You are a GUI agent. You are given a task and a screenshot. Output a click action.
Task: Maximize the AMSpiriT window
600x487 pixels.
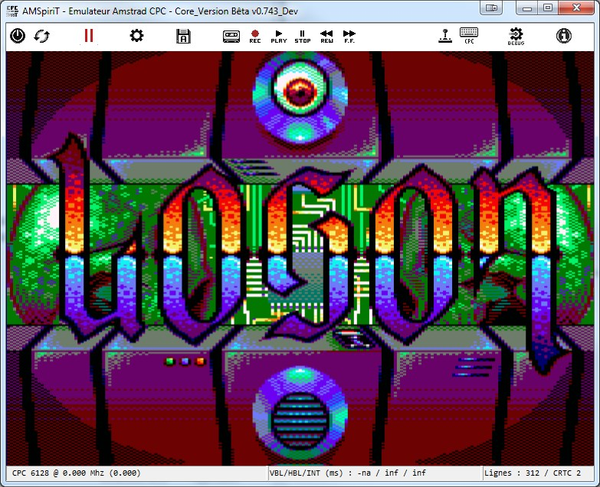pyautogui.click(x=548, y=7)
